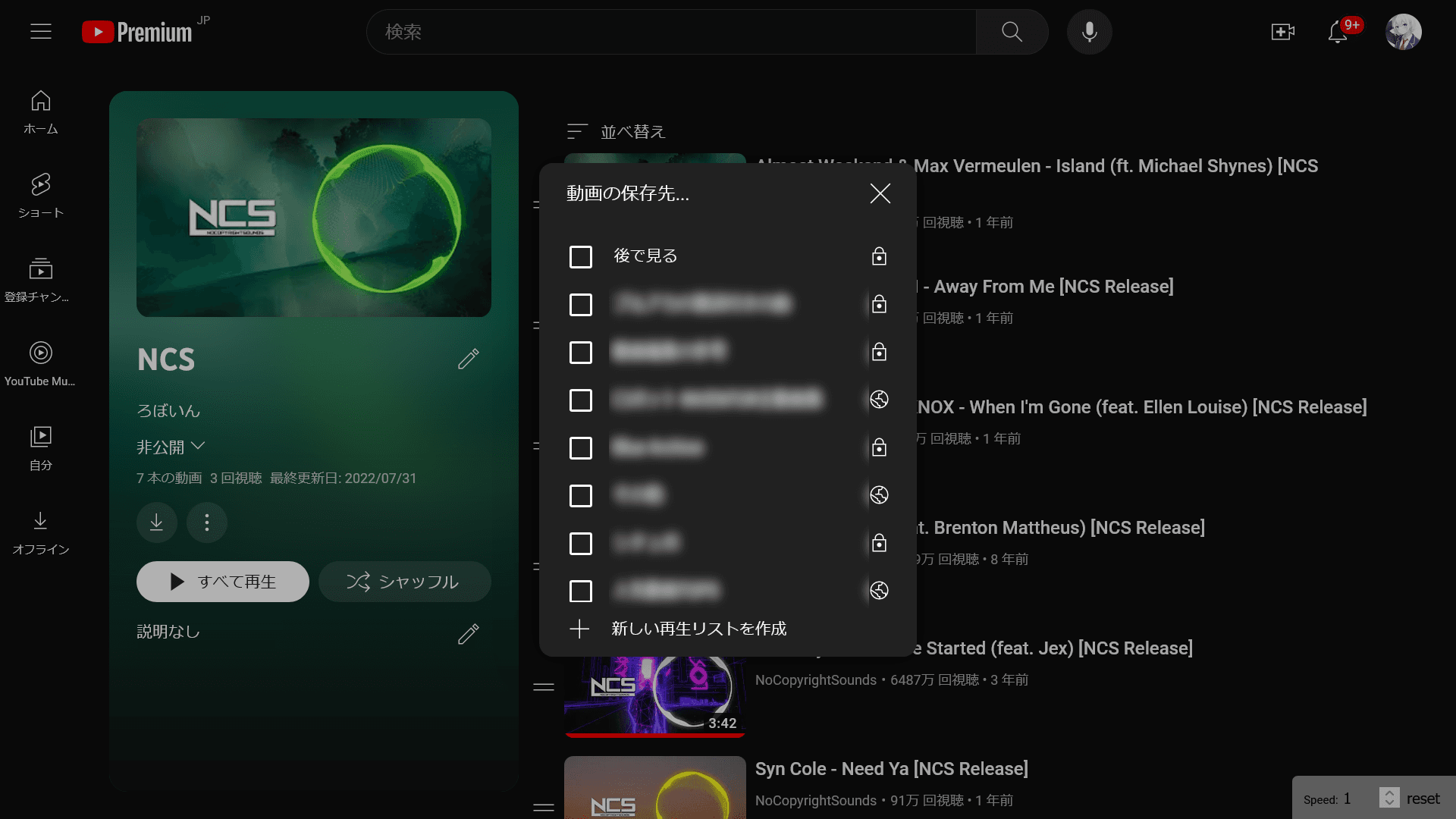The image size is (1456, 819).
Task: Check the 後で見る checkbox
Action: coord(581,257)
